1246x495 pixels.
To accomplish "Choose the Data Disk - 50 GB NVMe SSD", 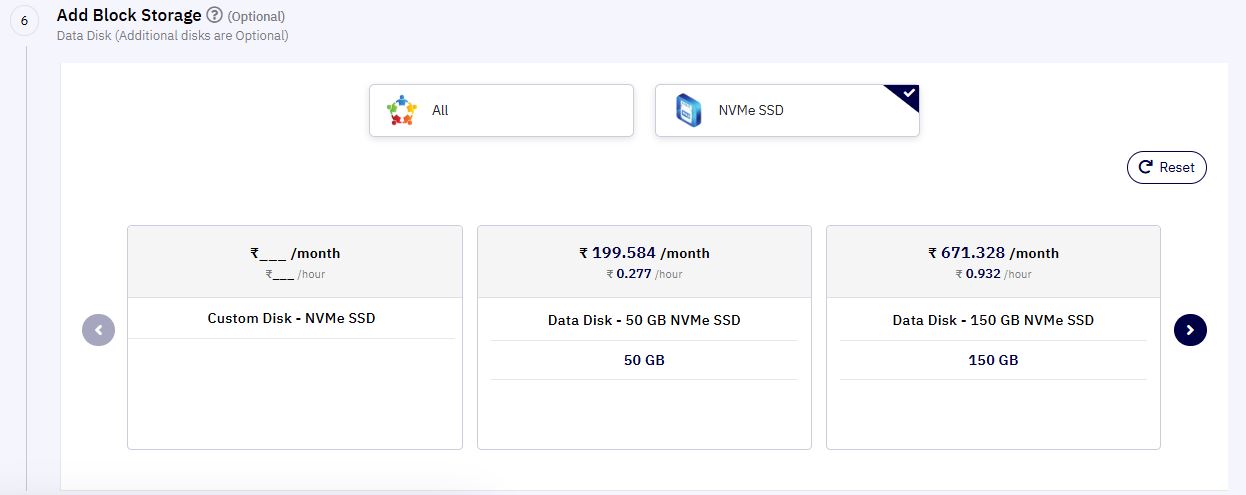I will pos(644,337).
